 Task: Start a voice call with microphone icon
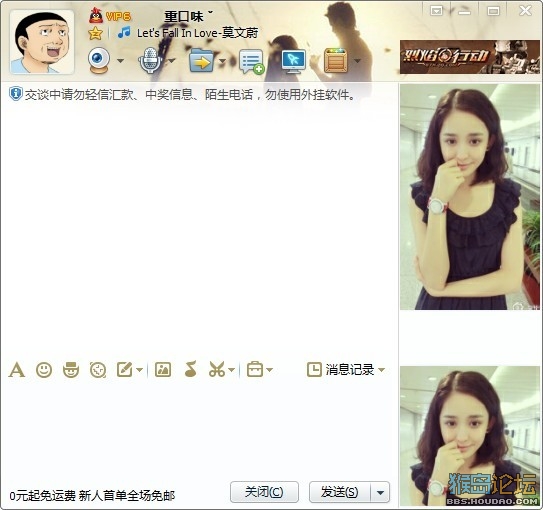coord(150,60)
